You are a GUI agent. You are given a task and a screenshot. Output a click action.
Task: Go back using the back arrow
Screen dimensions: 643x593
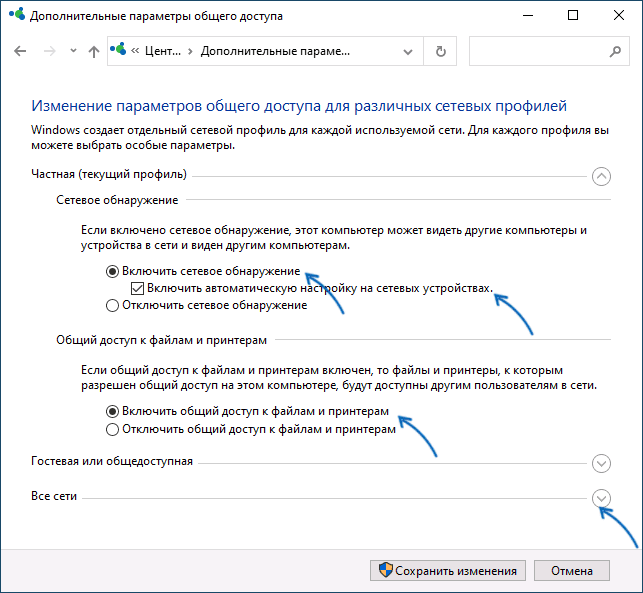(20, 51)
